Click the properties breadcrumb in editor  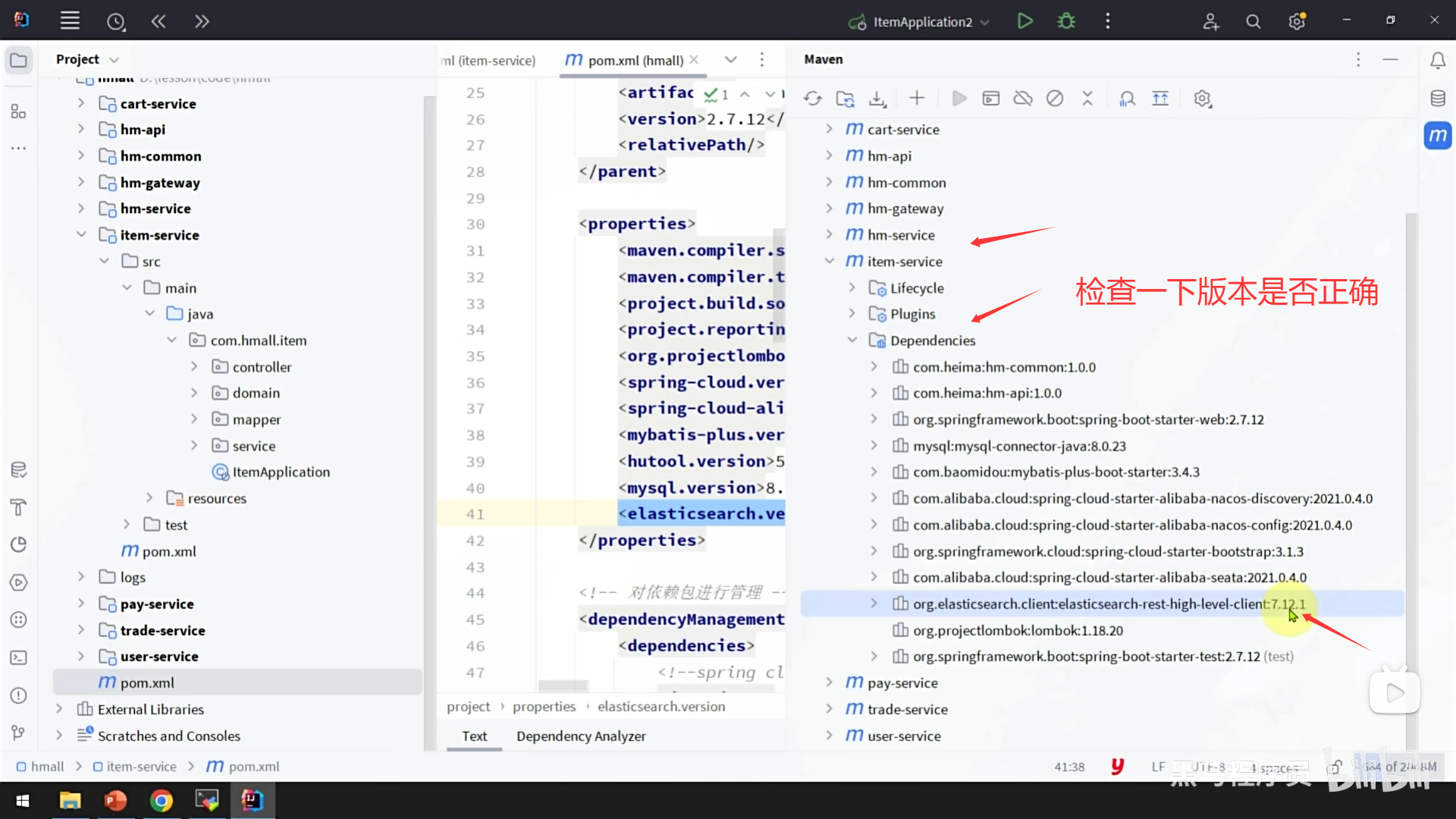[544, 706]
